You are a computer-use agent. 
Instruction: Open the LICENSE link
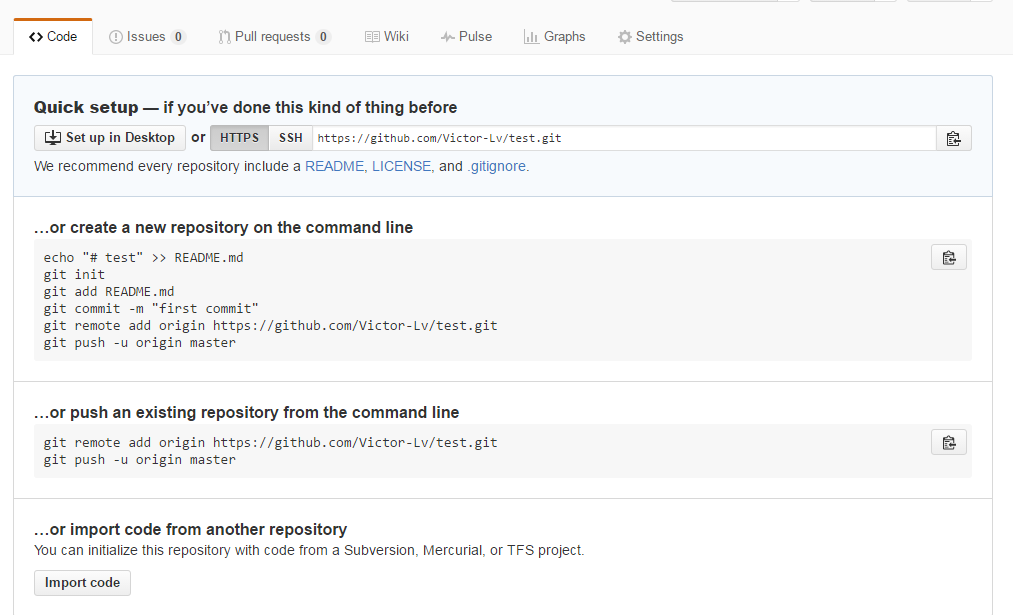(x=401, y=166)
